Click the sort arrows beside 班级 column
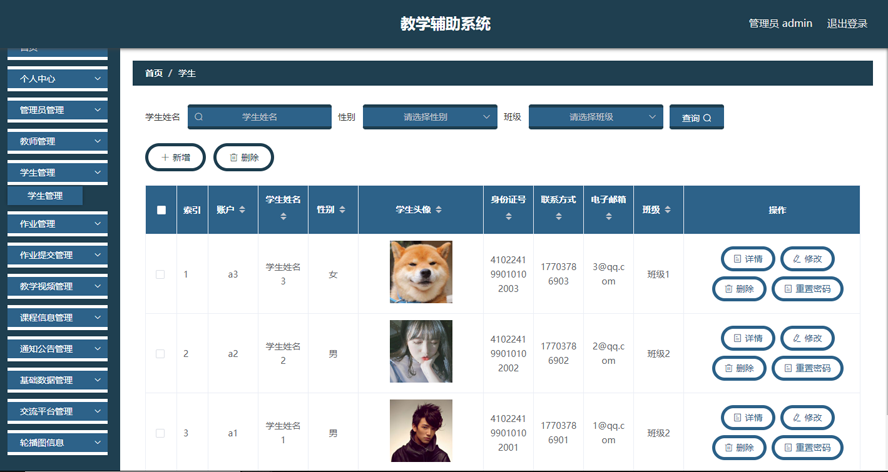 click(668, 210)
